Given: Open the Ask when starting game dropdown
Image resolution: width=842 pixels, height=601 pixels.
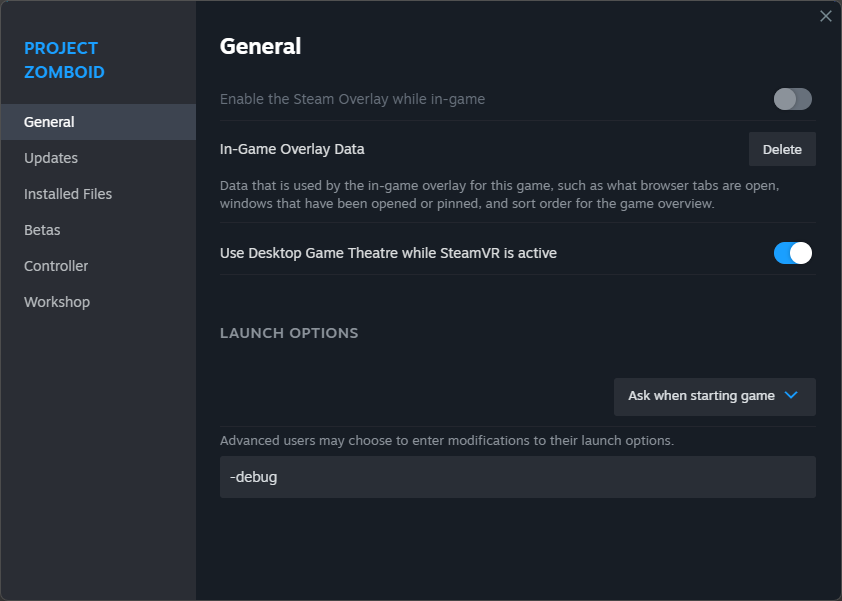Looking at the screenshot, I should click(x=714, y=396).
